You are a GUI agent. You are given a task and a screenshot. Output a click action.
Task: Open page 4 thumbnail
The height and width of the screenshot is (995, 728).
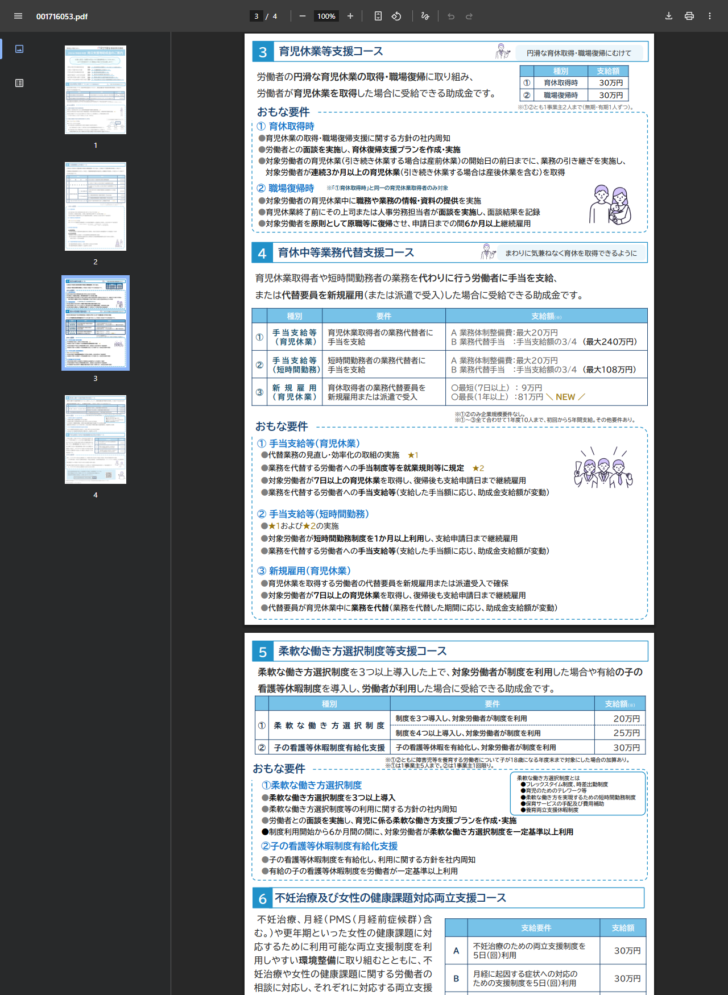pyautogui.click(x=95, y=439)
